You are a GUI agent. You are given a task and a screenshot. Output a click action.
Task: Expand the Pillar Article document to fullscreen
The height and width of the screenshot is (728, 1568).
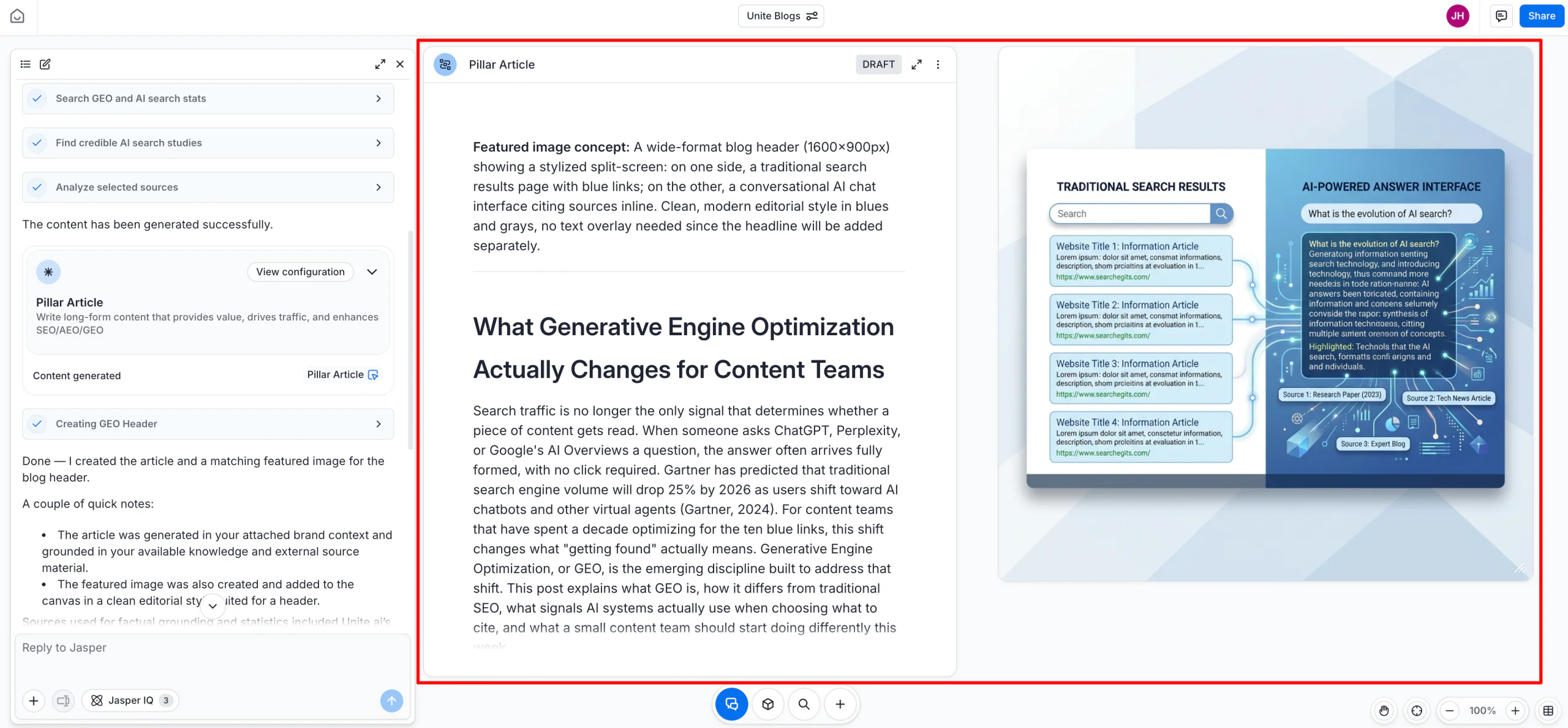(x=916, y=64)
